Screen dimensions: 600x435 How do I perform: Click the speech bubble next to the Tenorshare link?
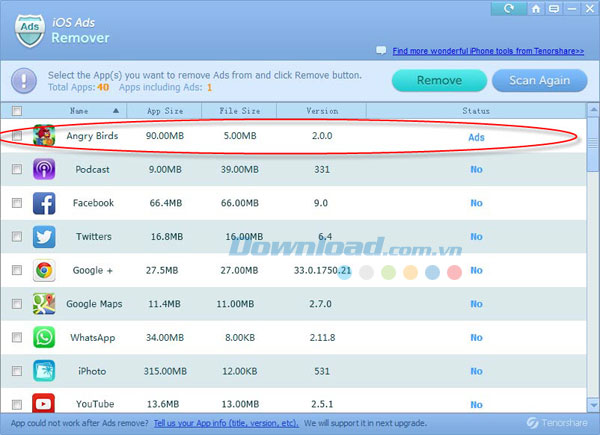tap(381, 50)
